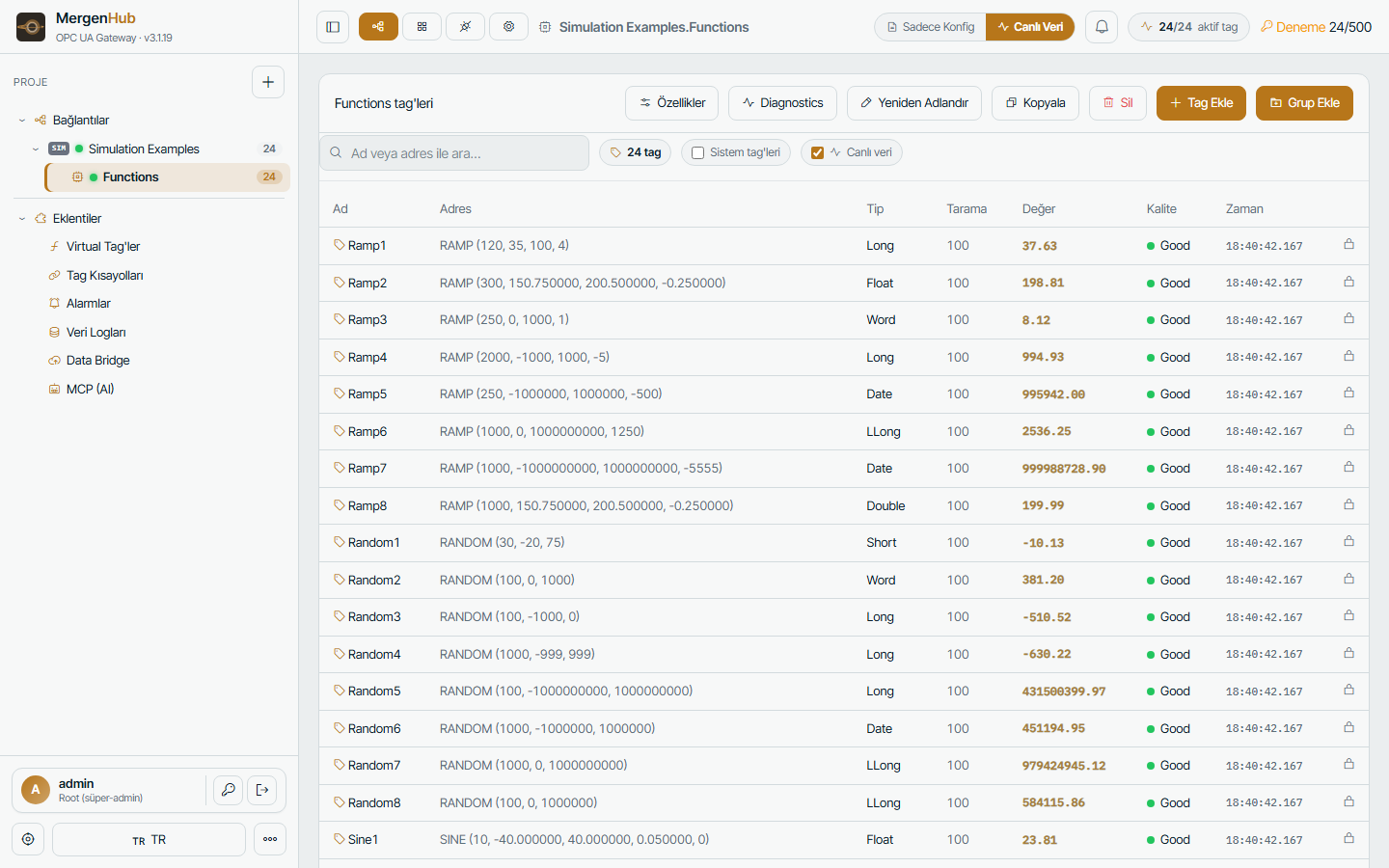Click the lock icon on Ramp3 row
This screenshot has width=1389, height=868.
[x=1348, y=319]
